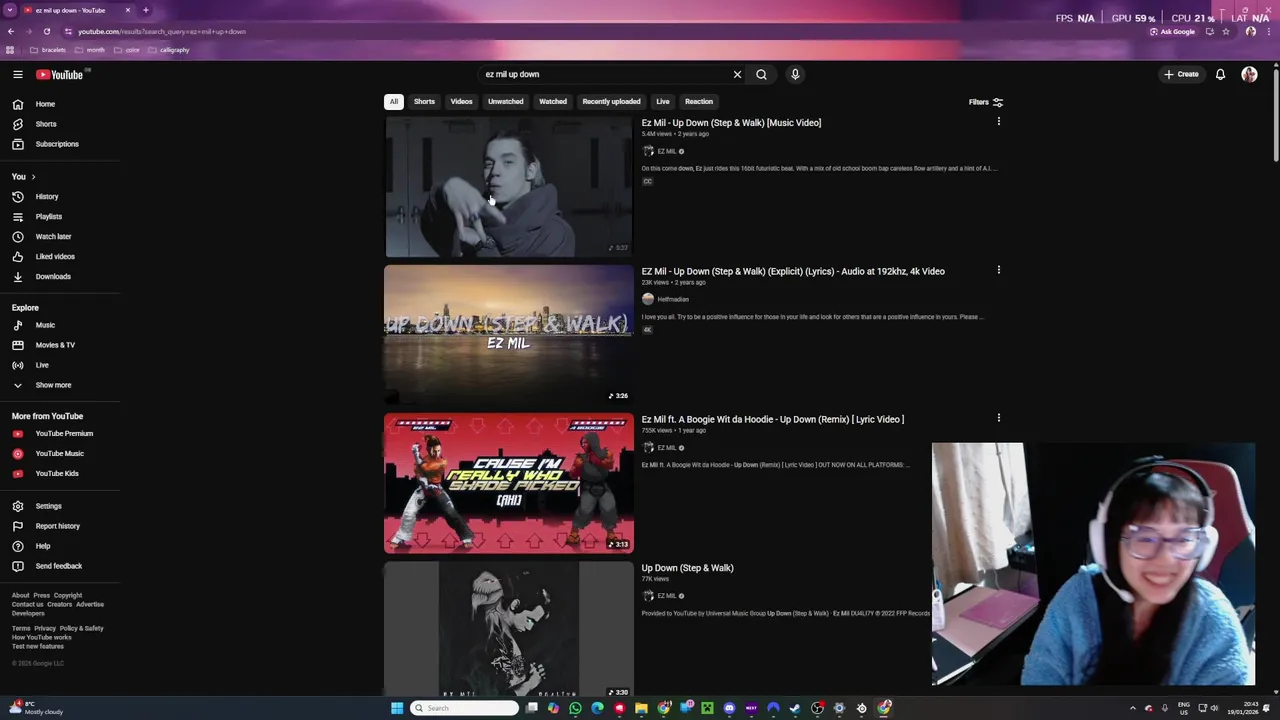The height and width of the screenshot is (720, 1280).
Task: Open Hellmadian channel name
Action: (673, 299)
